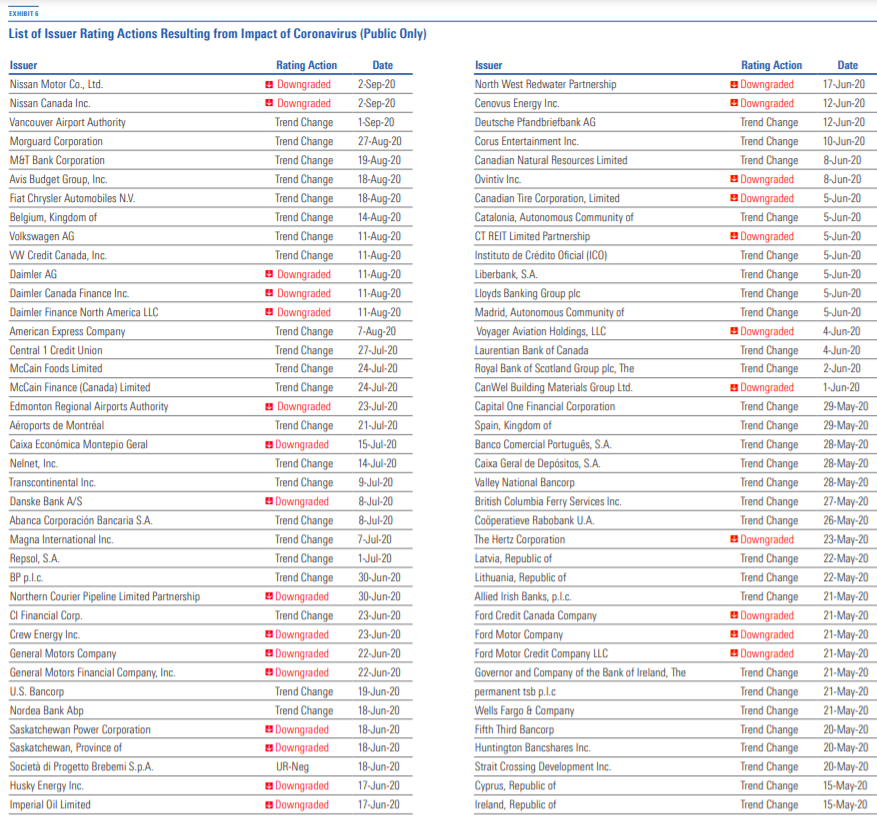Select the red downgrade icon for Ford Motor Company

734,634
